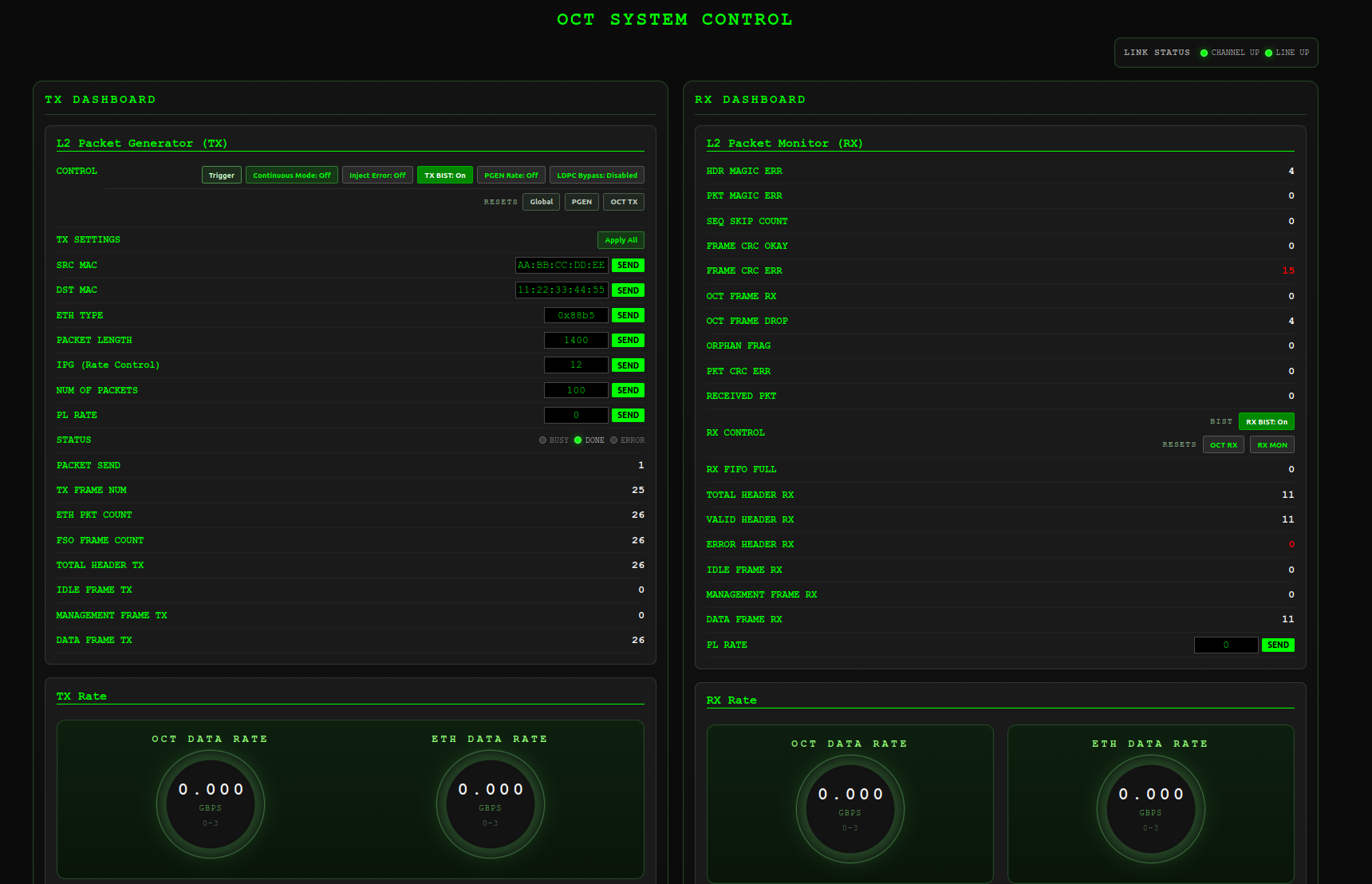Focus the PACKET LENGTH input field
Image resolution: width=1372 pixels, height=884 pixels.
click(576, 340)
